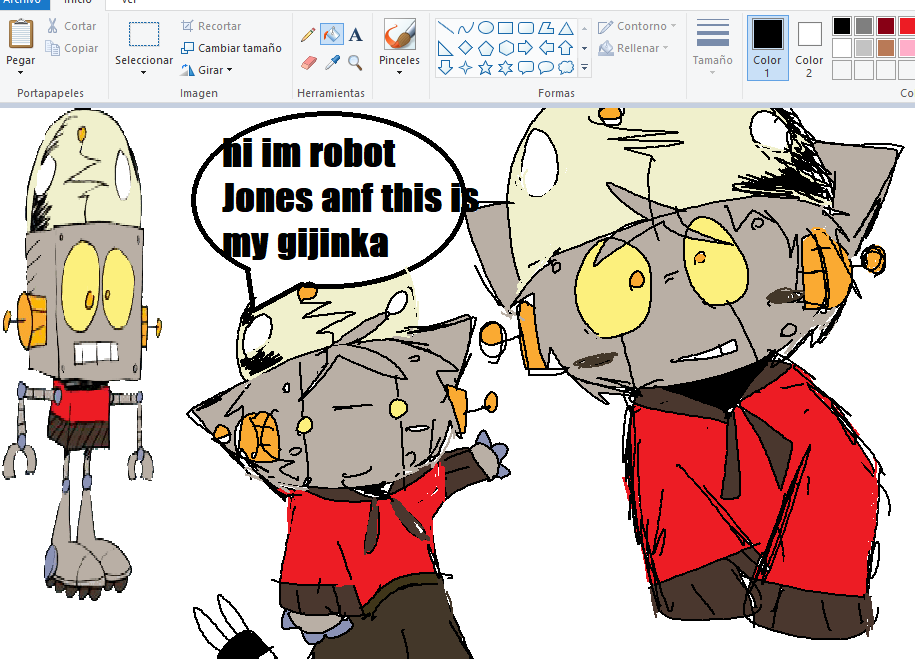Choose the Curve shape
Viewport: 915px width, 659px height.
pyautogui.click(x=466, y=27)
